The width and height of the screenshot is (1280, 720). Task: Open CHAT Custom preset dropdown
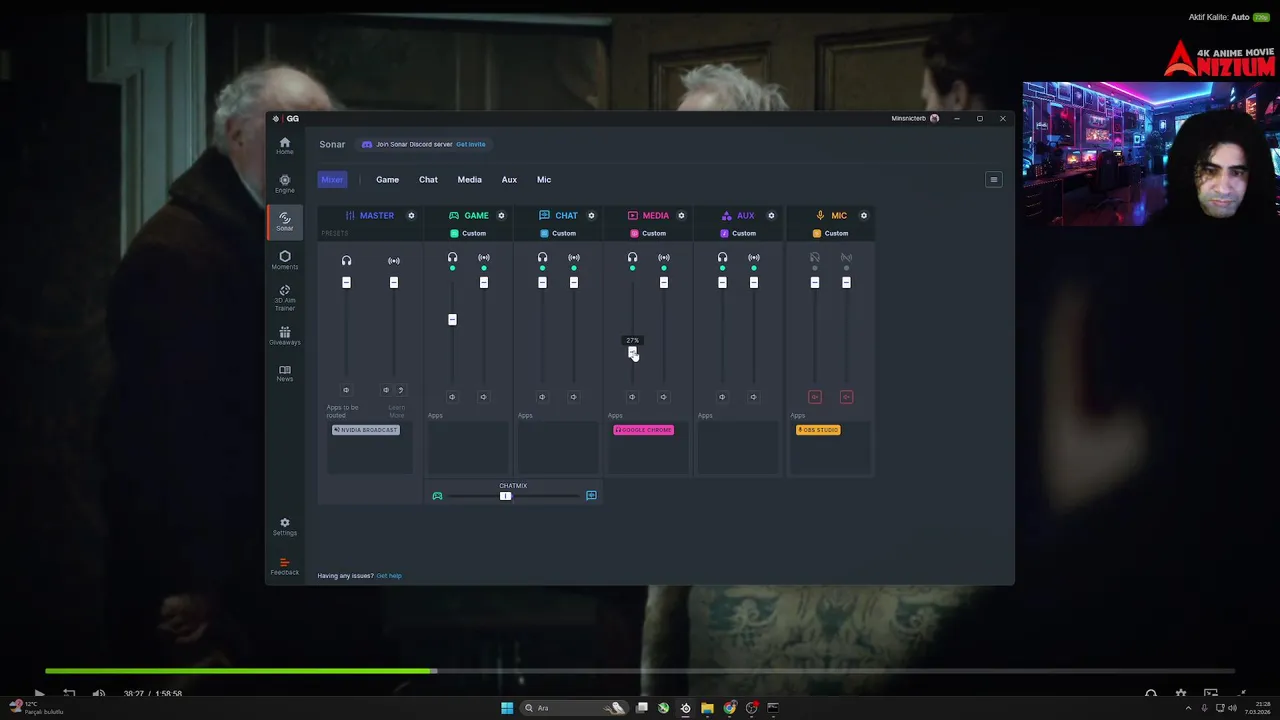(x=558, y=233)
